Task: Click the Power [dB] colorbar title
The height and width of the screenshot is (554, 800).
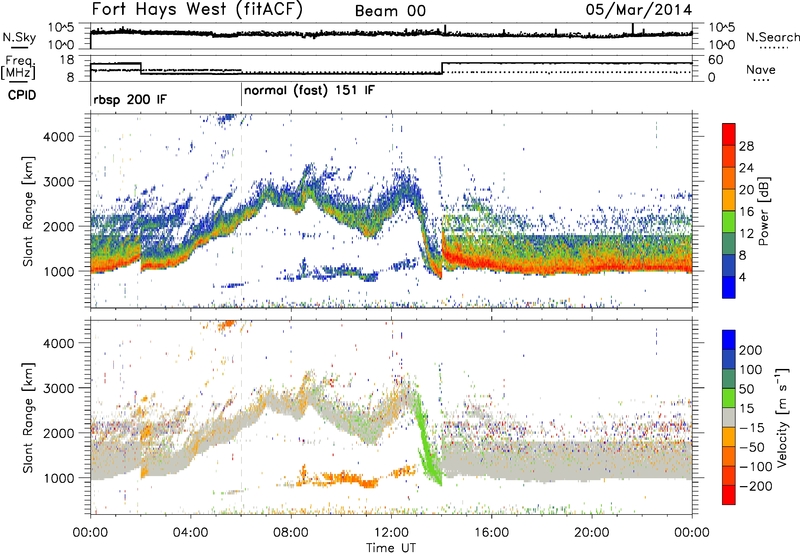Action: click(763, 212)
